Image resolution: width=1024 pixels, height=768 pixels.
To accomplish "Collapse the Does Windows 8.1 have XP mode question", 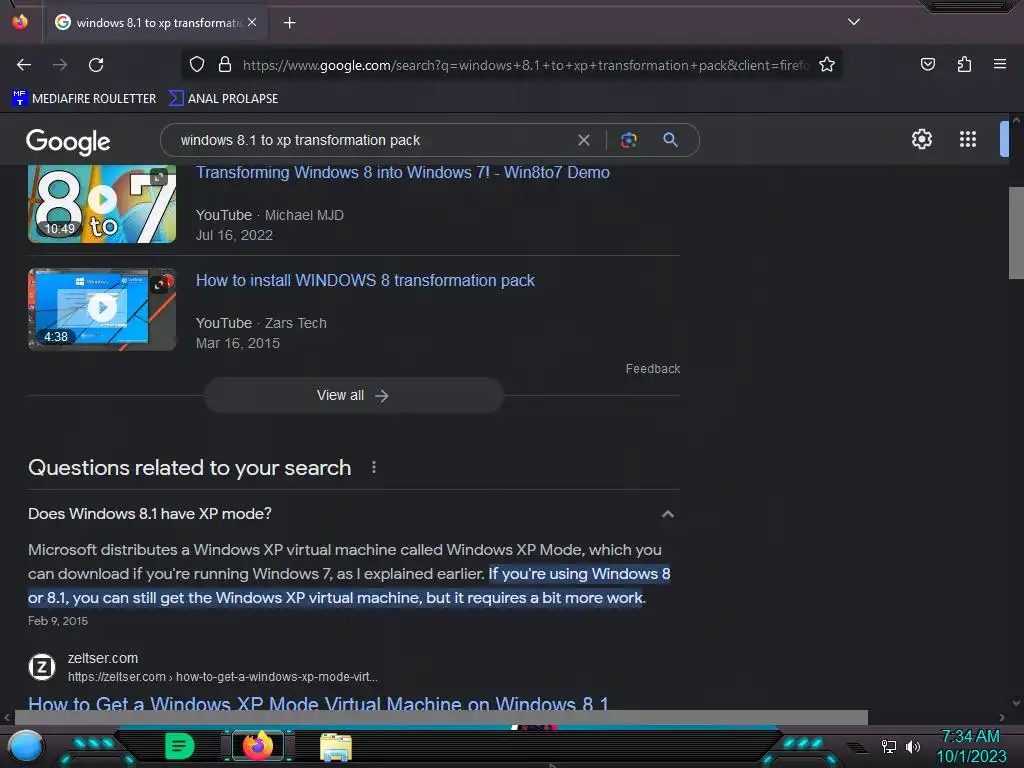I will point(667,514).
